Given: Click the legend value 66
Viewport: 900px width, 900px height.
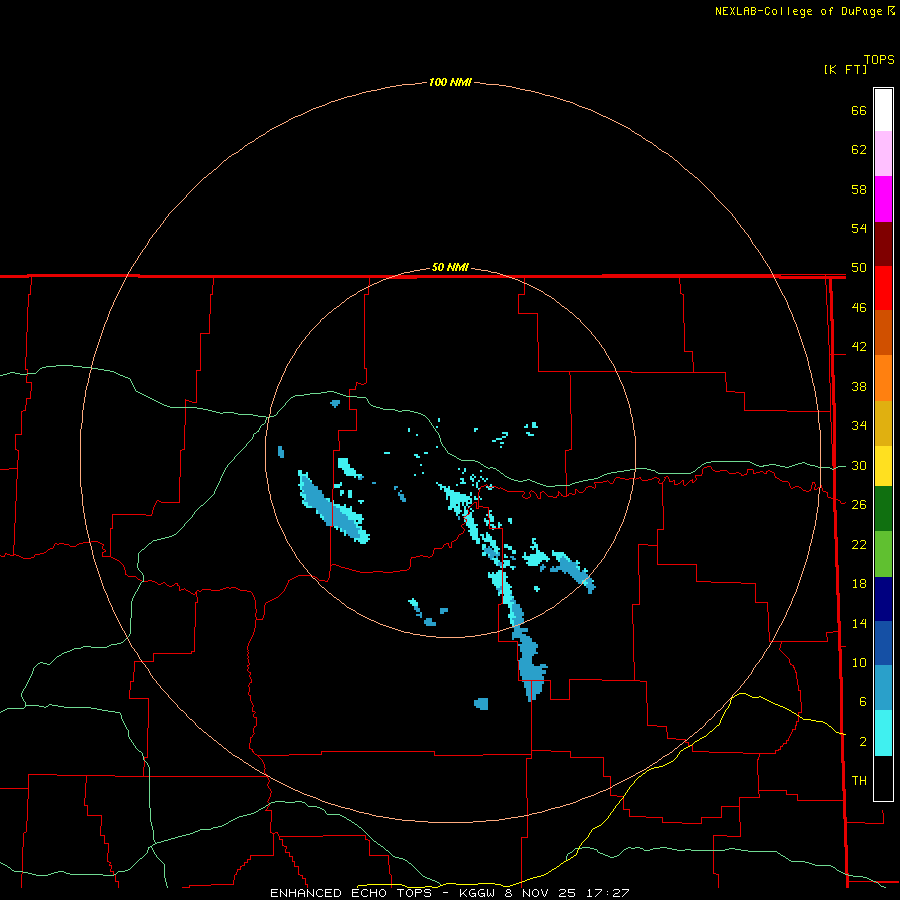Looking at the screenshot, I should pos(859,111).
